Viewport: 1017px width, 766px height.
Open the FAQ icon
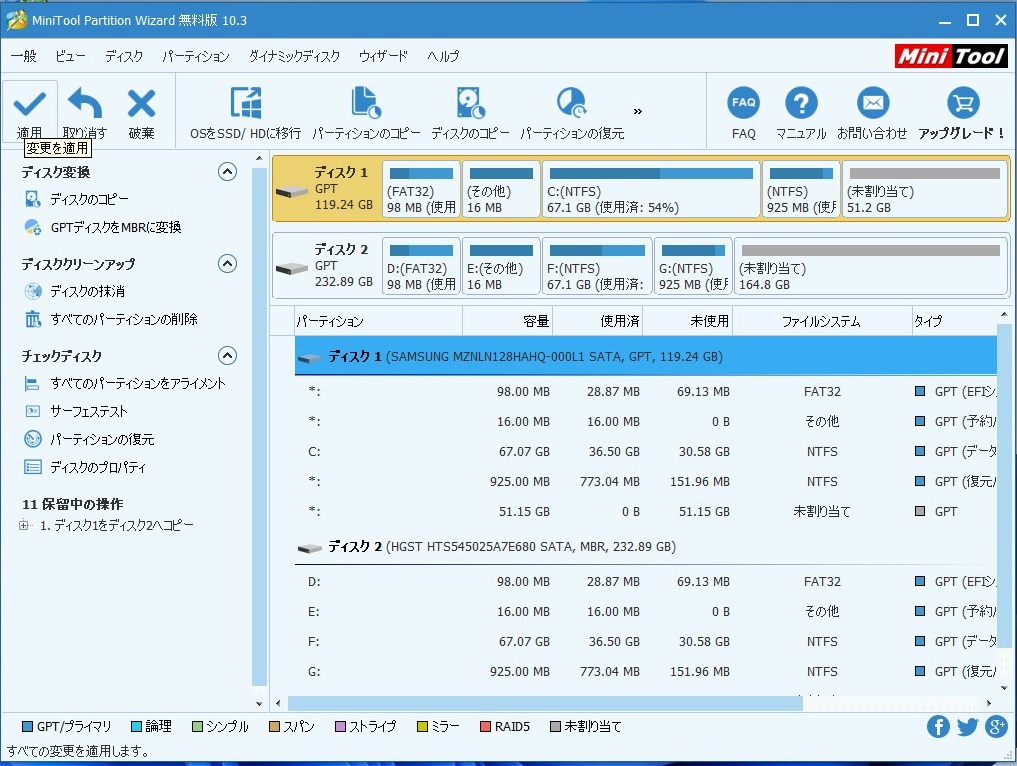point(743,103)
